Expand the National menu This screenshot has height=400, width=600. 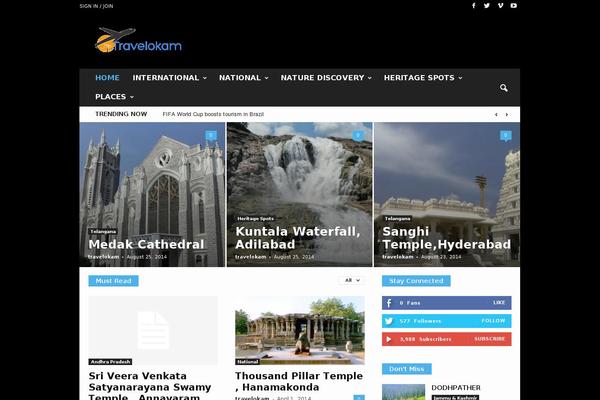[x=244, y=78]
